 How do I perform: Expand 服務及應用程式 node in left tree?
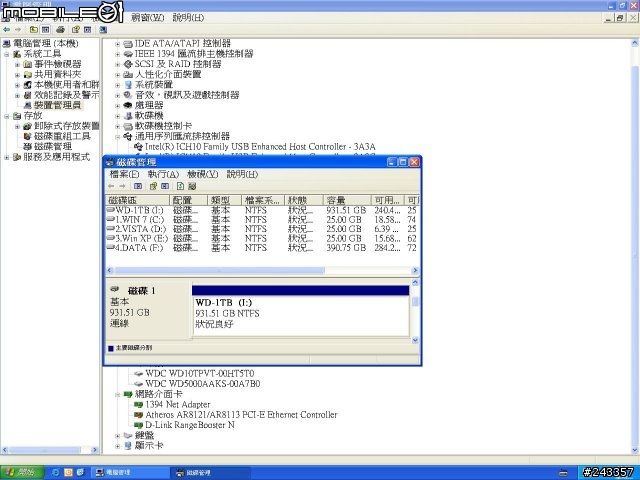click(x=7, y=157)
